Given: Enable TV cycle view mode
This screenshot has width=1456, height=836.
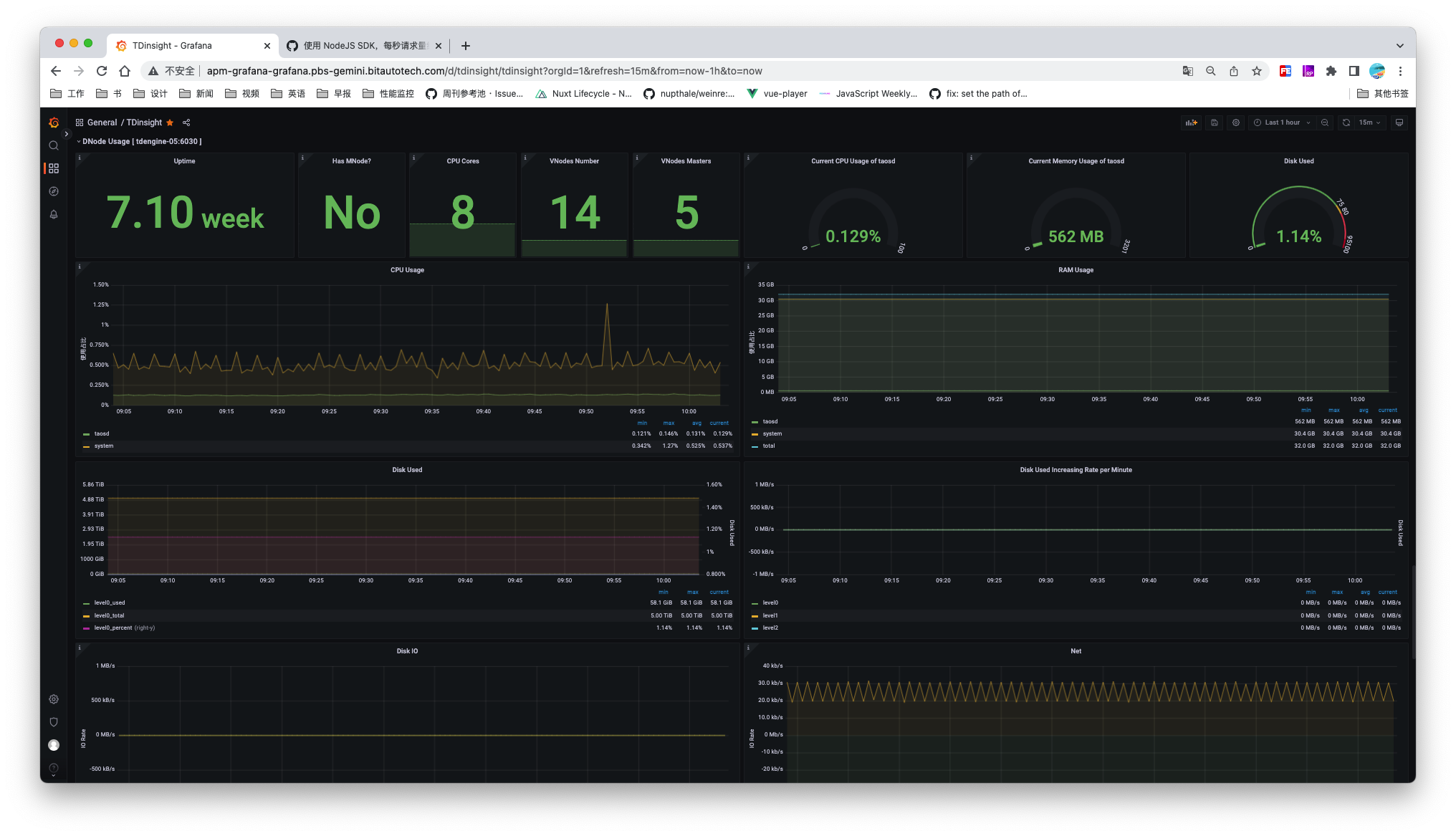Looking at the screenshot, I should point(1399,122).
